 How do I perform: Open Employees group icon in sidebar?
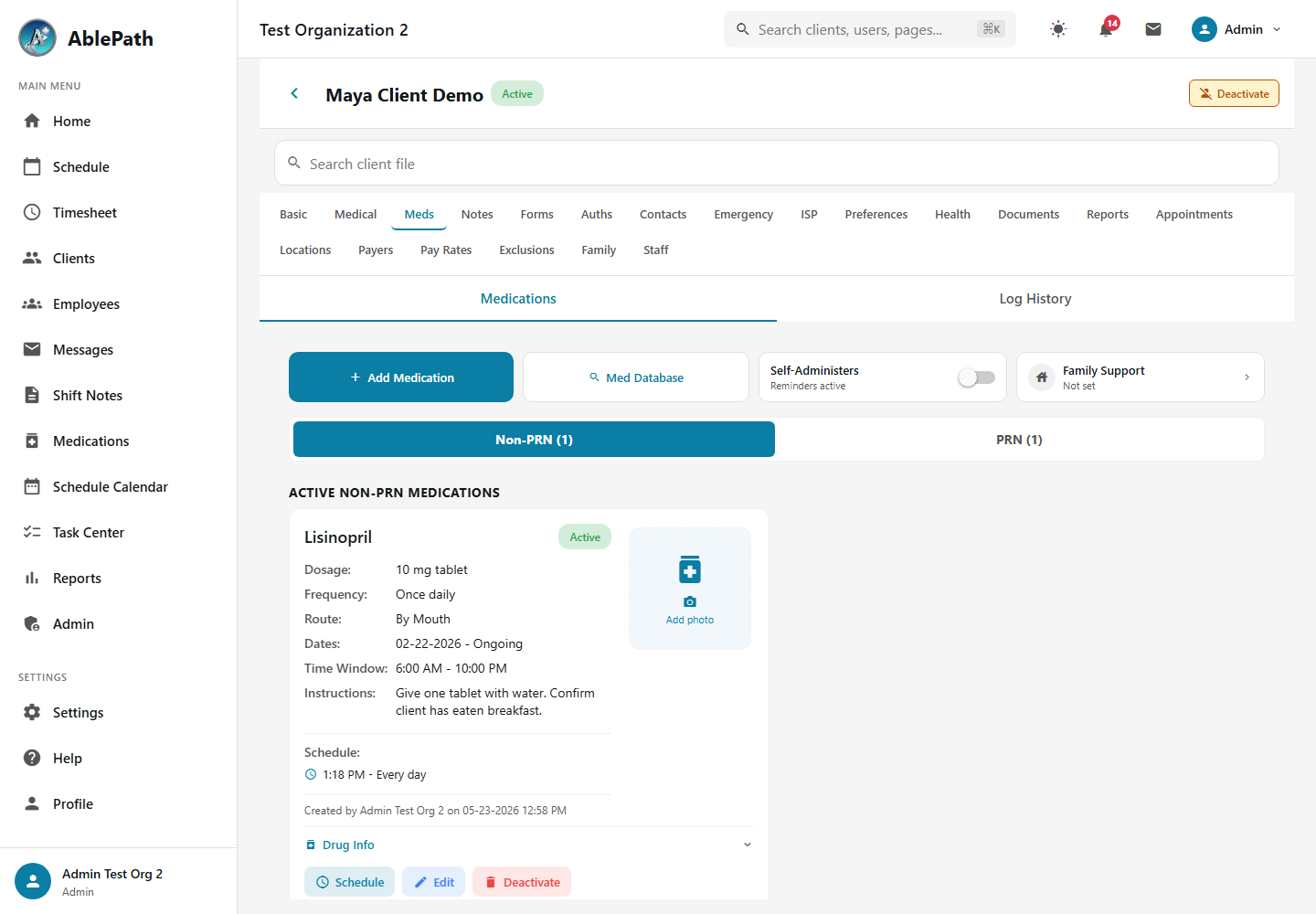(x=32, y=304)
